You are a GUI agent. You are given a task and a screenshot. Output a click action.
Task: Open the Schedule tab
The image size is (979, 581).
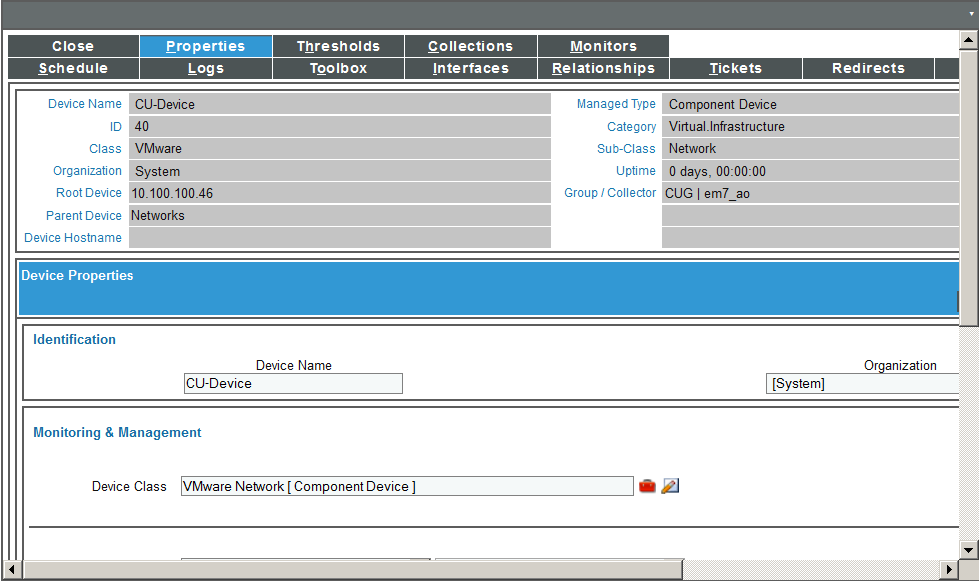pos(73,68)
